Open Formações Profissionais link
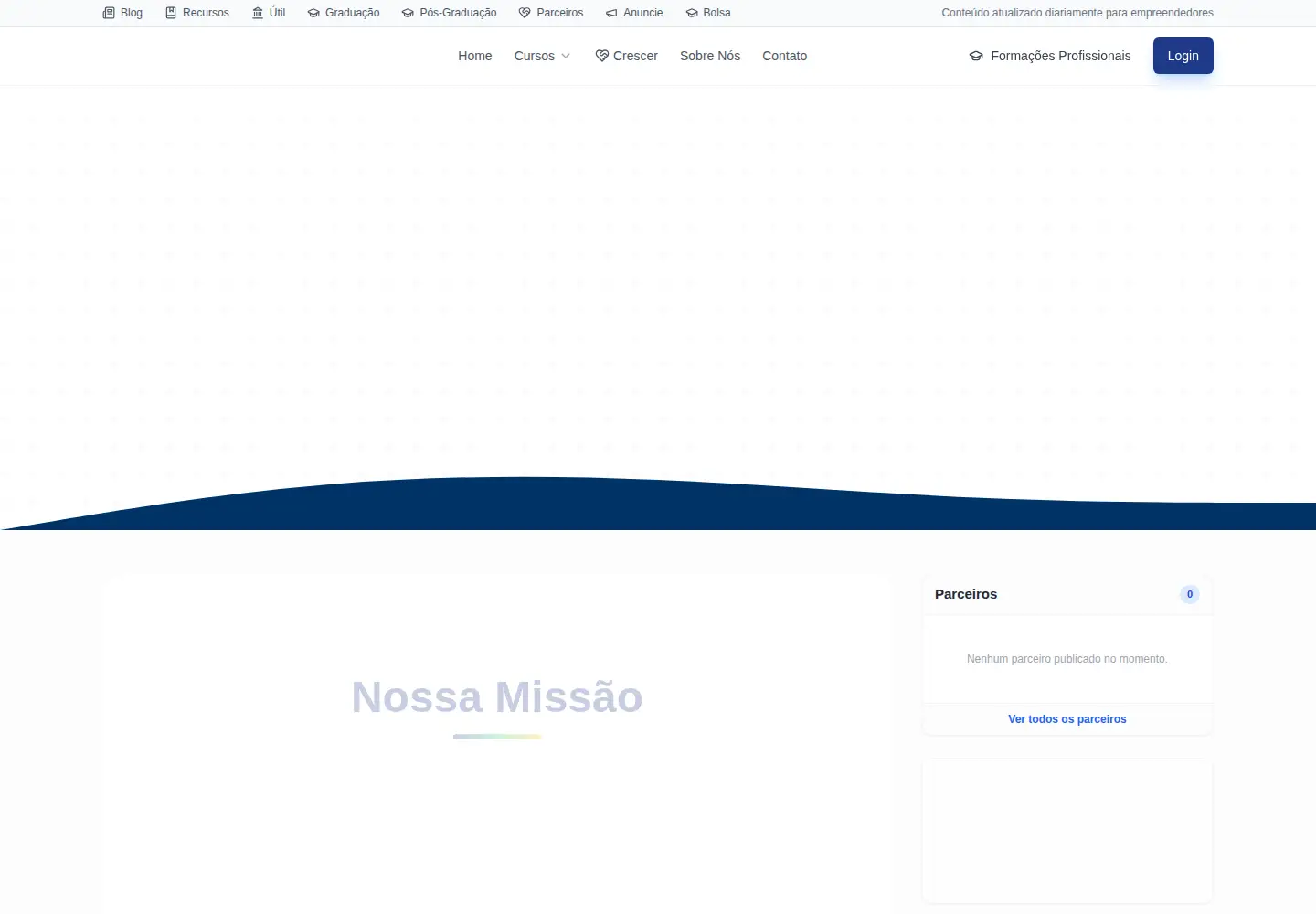 click(x=1050, y=56)
